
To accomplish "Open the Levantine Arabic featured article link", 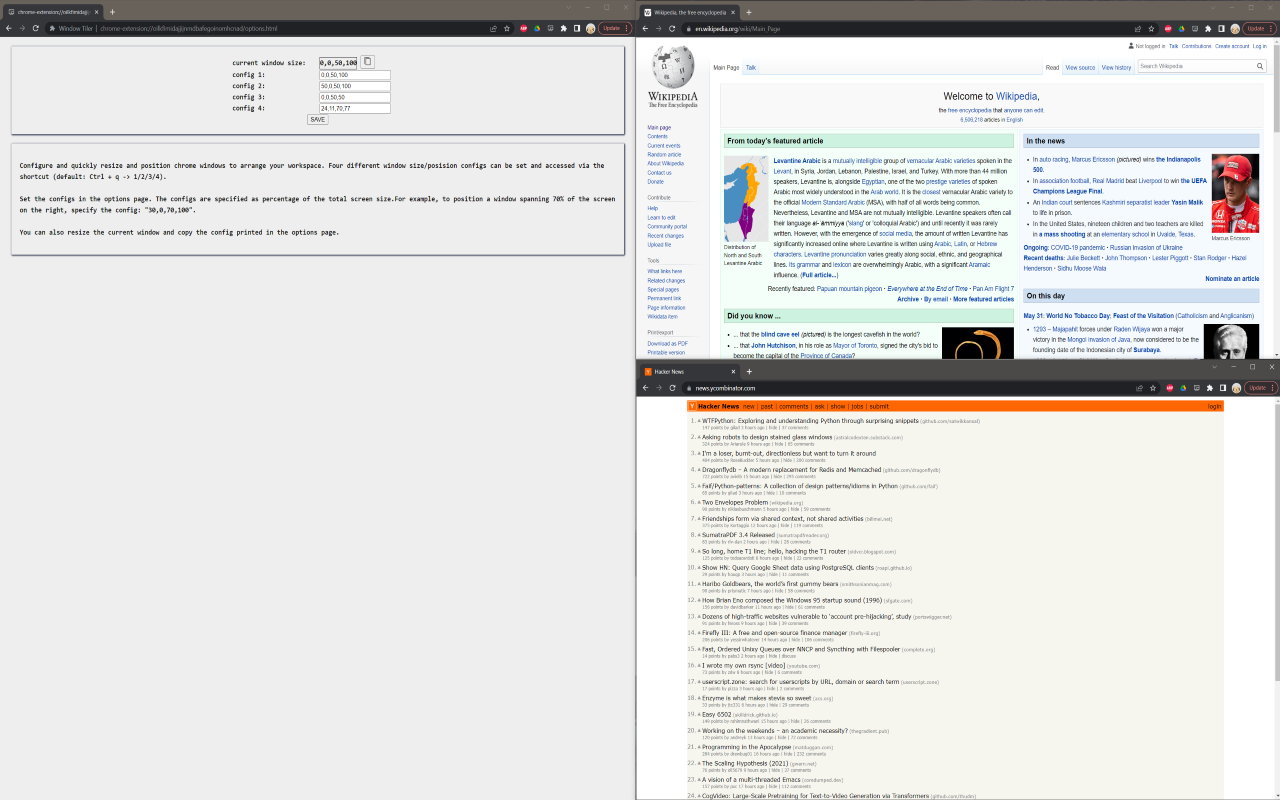I will pos(796,160).
